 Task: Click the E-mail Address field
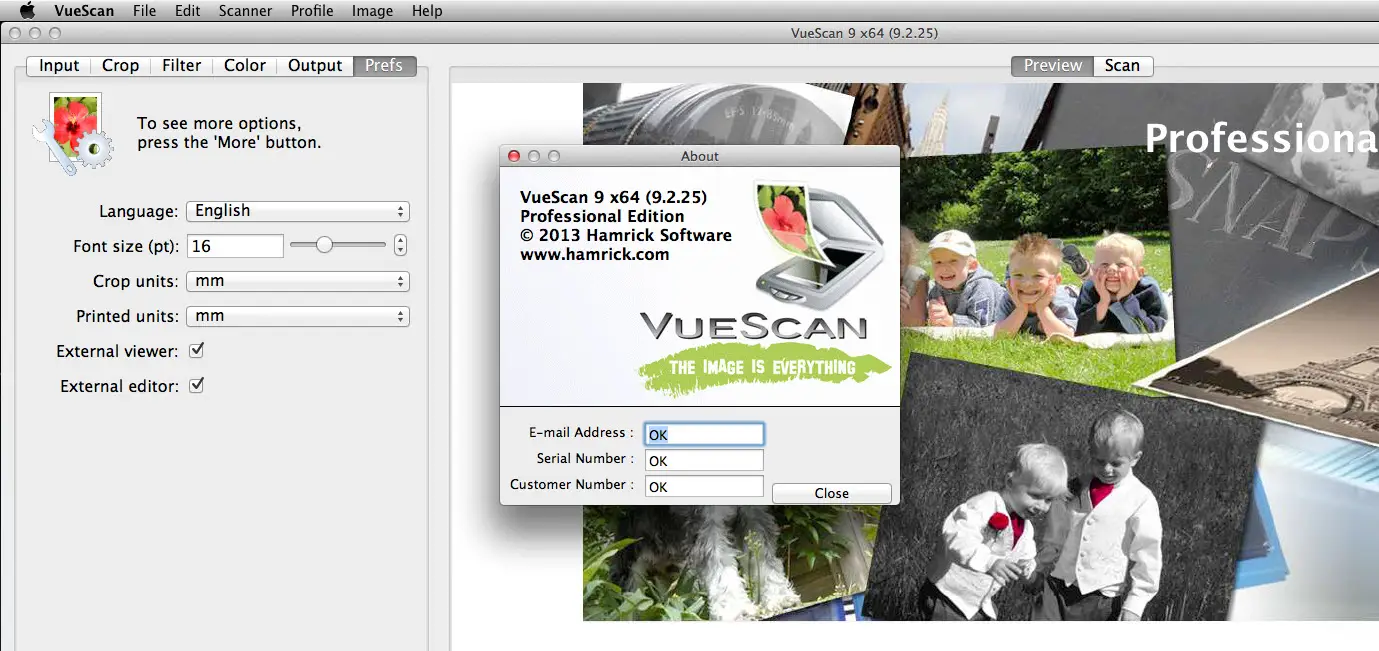(704, 434)
